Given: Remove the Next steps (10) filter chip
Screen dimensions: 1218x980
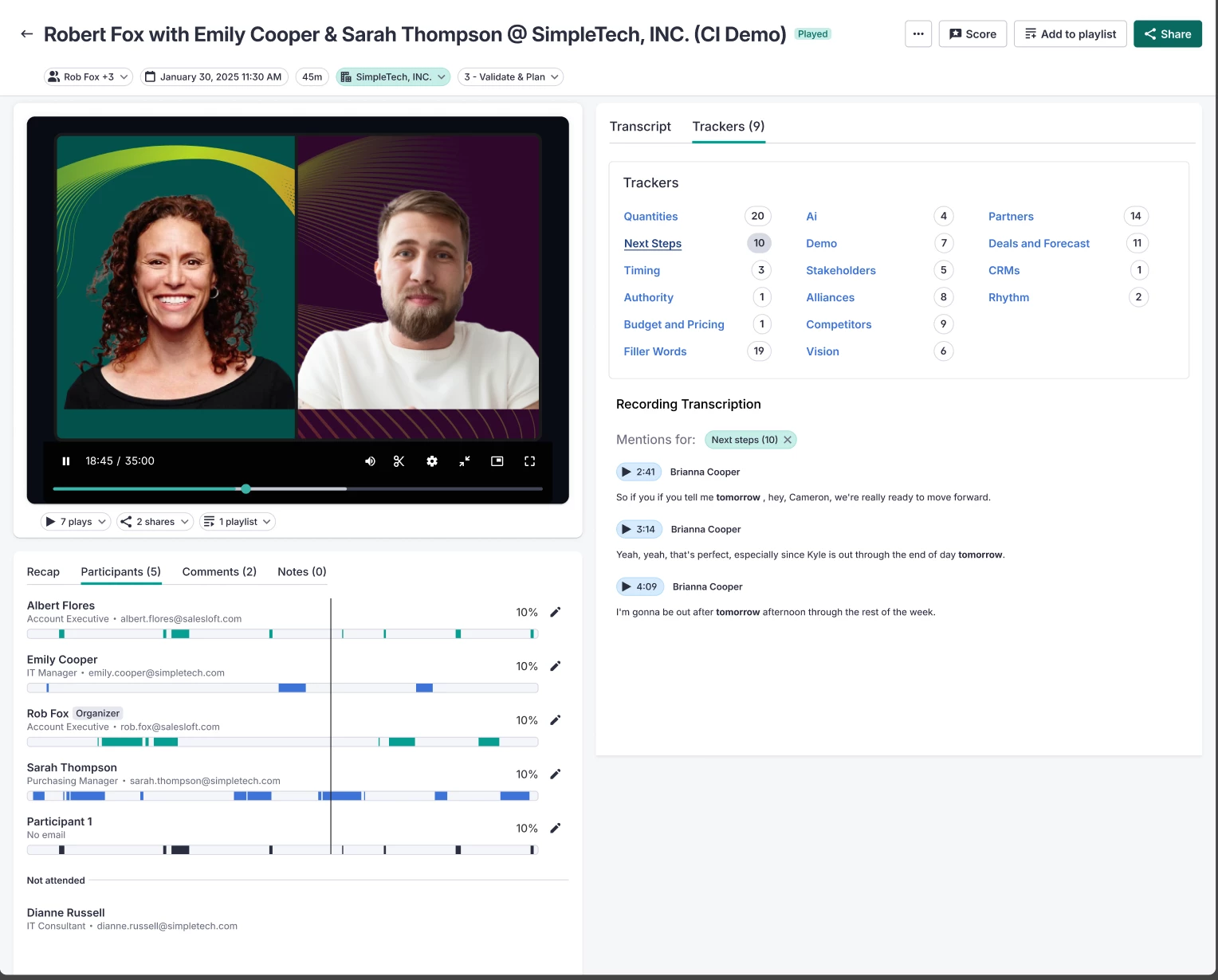Looking at the screenshot, I should click(x=788, y=440).
